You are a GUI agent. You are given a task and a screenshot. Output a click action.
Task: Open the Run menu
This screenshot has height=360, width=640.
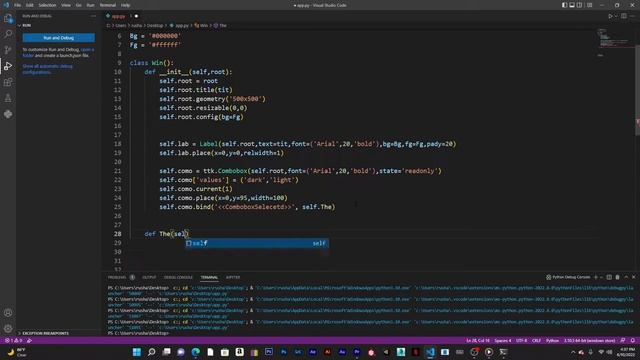click(x=90, y=5)
